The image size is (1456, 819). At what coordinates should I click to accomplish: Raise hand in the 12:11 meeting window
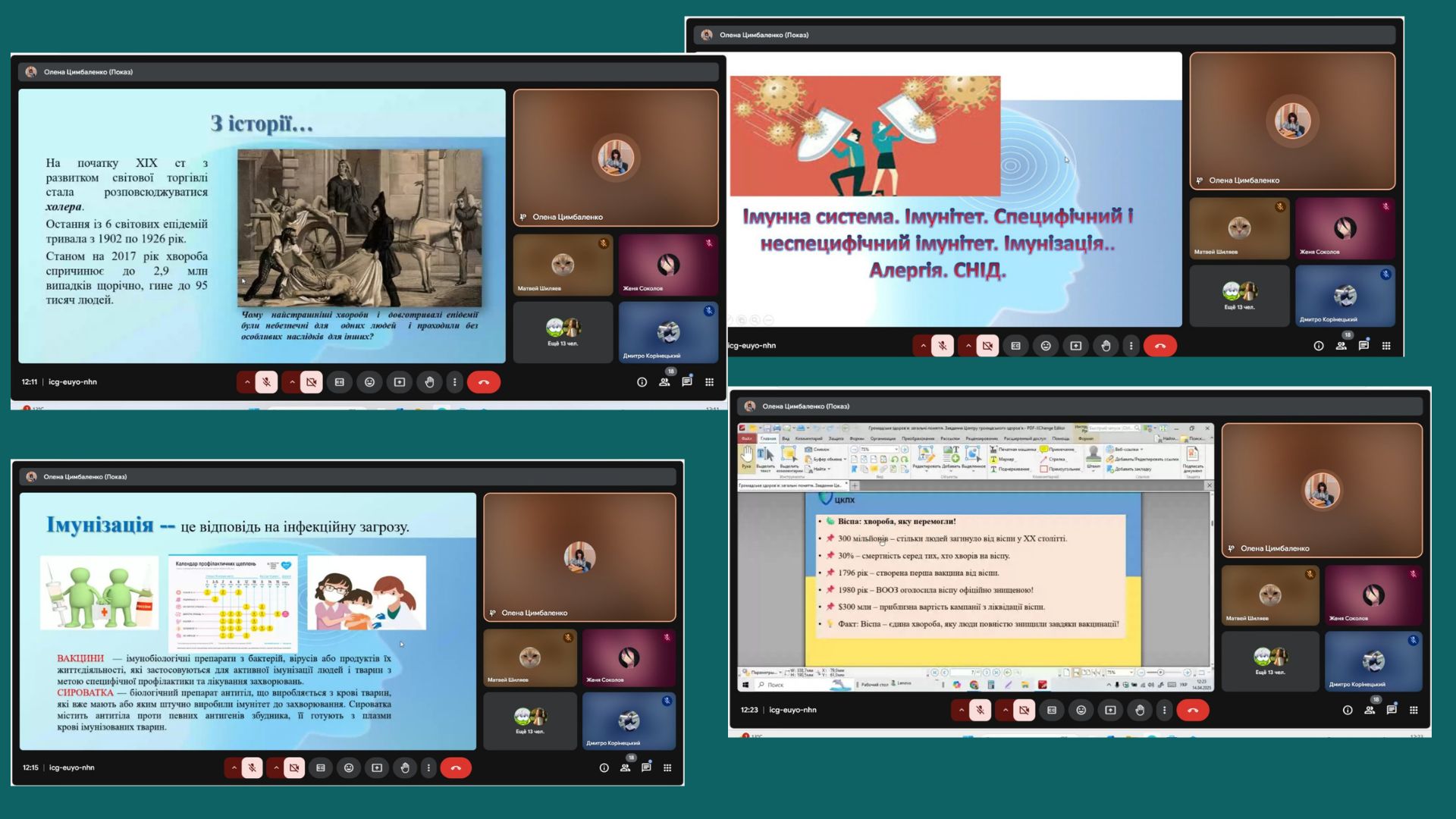pos(429,382)
